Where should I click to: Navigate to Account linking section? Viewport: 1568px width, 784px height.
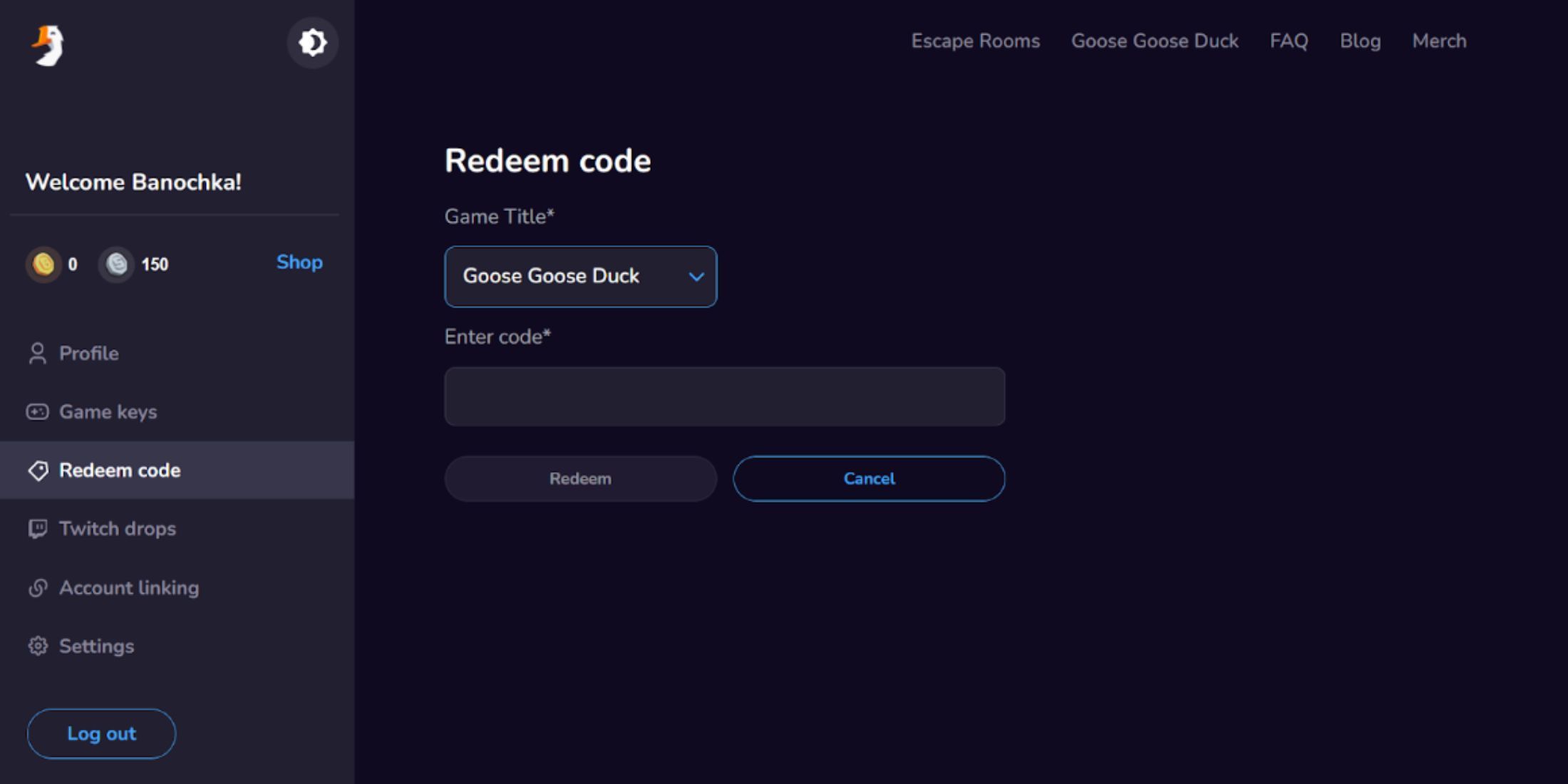tap(128, 587)
